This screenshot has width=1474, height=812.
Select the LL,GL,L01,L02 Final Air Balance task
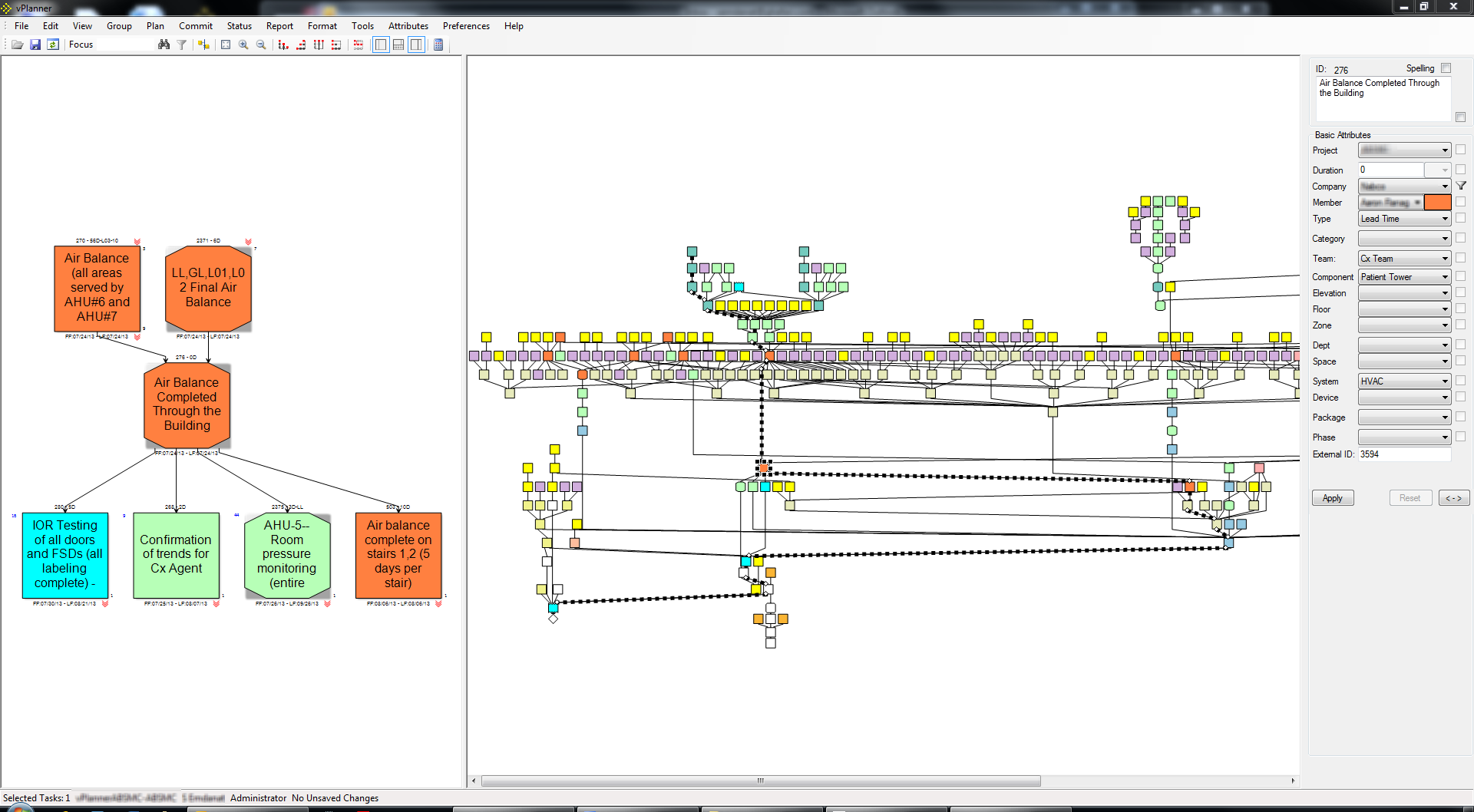click(x=208, y=288)
